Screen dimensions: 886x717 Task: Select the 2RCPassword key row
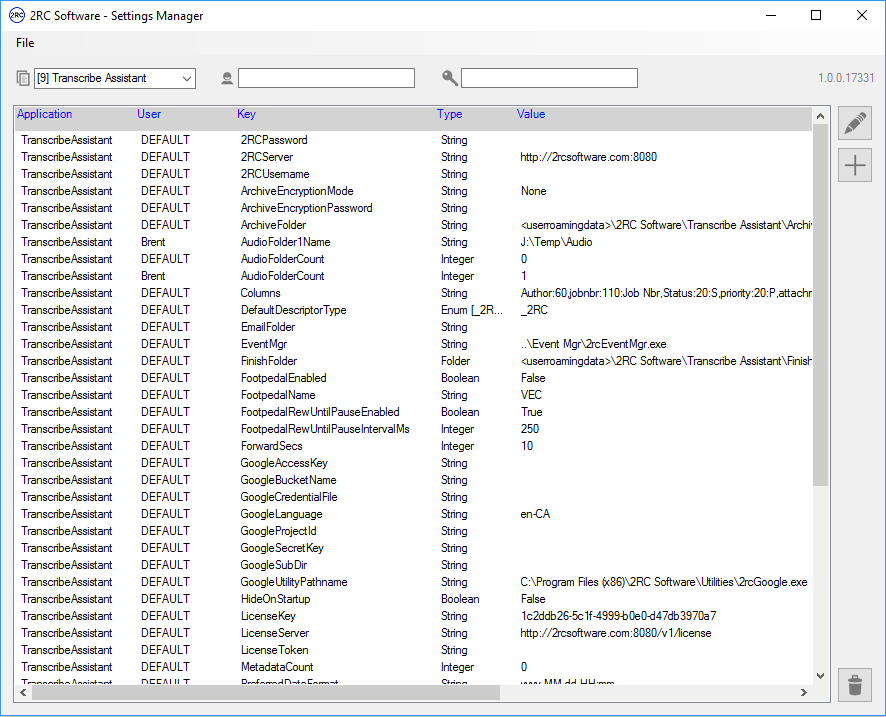(x=413, y=140)
